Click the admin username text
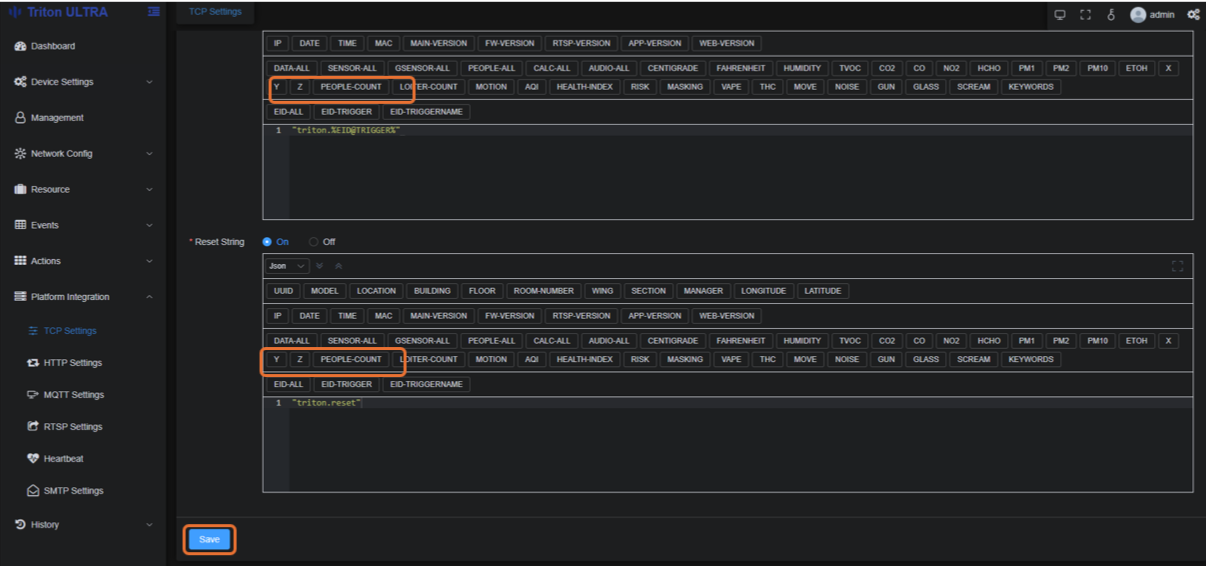This screenshot has width=1206, height=566. pyautogui.click(x=1162, y=15)
